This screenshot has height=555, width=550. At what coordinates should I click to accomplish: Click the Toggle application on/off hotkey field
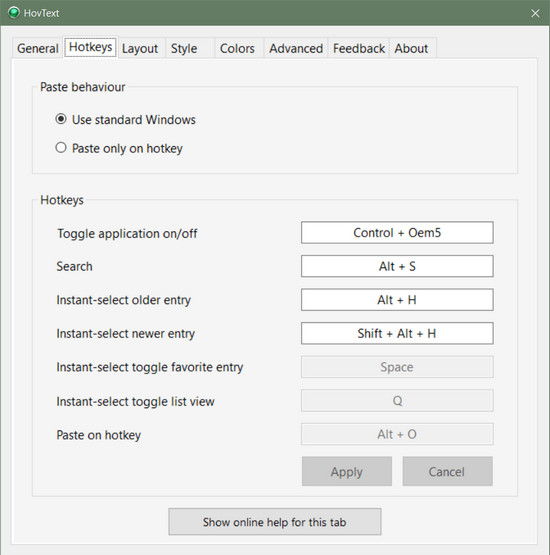pos(397,233)
